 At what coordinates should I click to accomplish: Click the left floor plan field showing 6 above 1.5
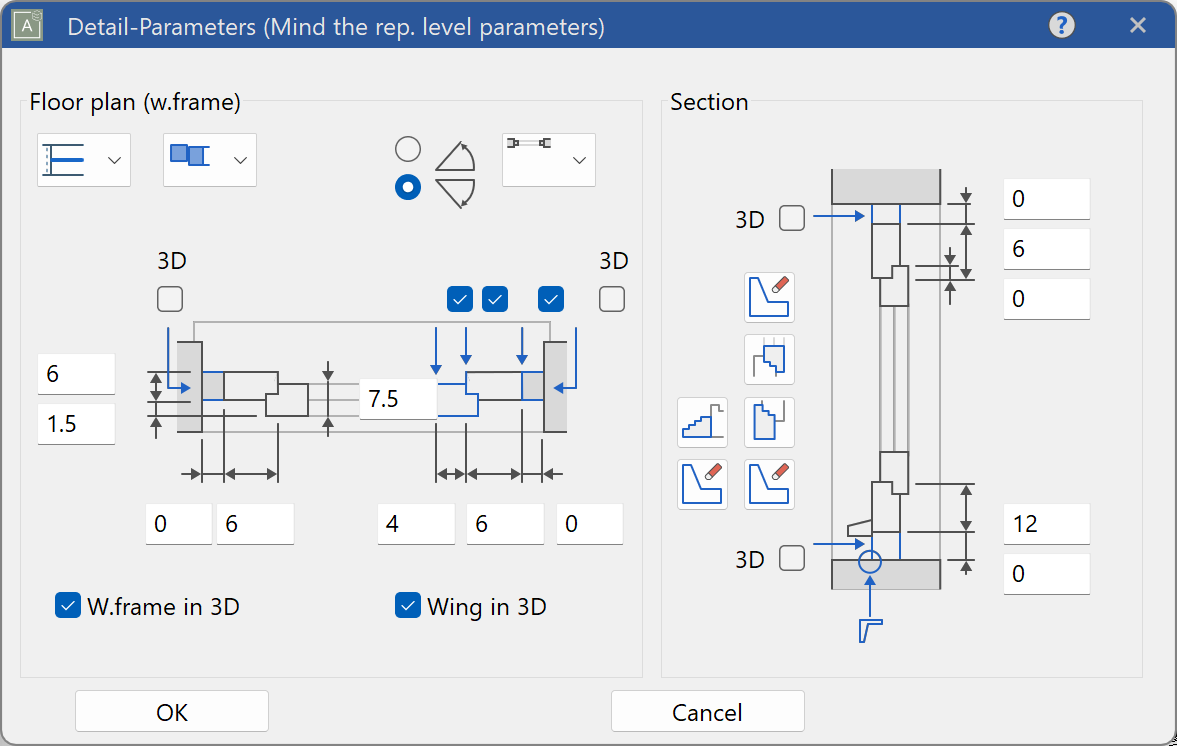77,374
